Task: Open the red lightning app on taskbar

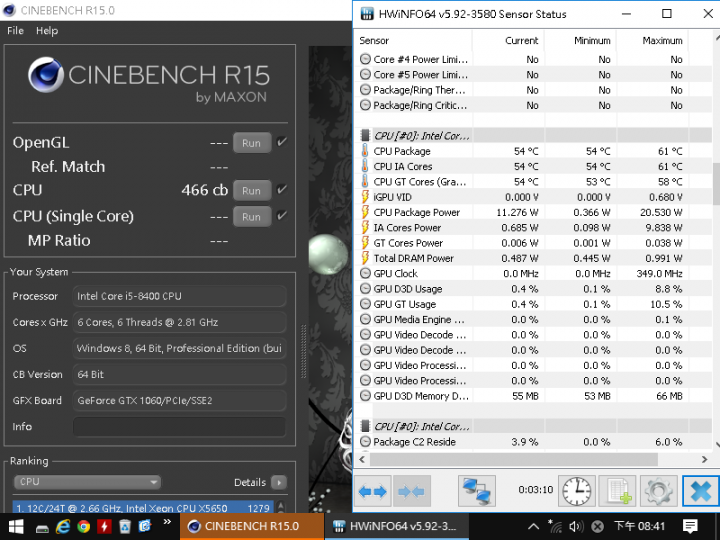Action: click(x=104, y=526)
